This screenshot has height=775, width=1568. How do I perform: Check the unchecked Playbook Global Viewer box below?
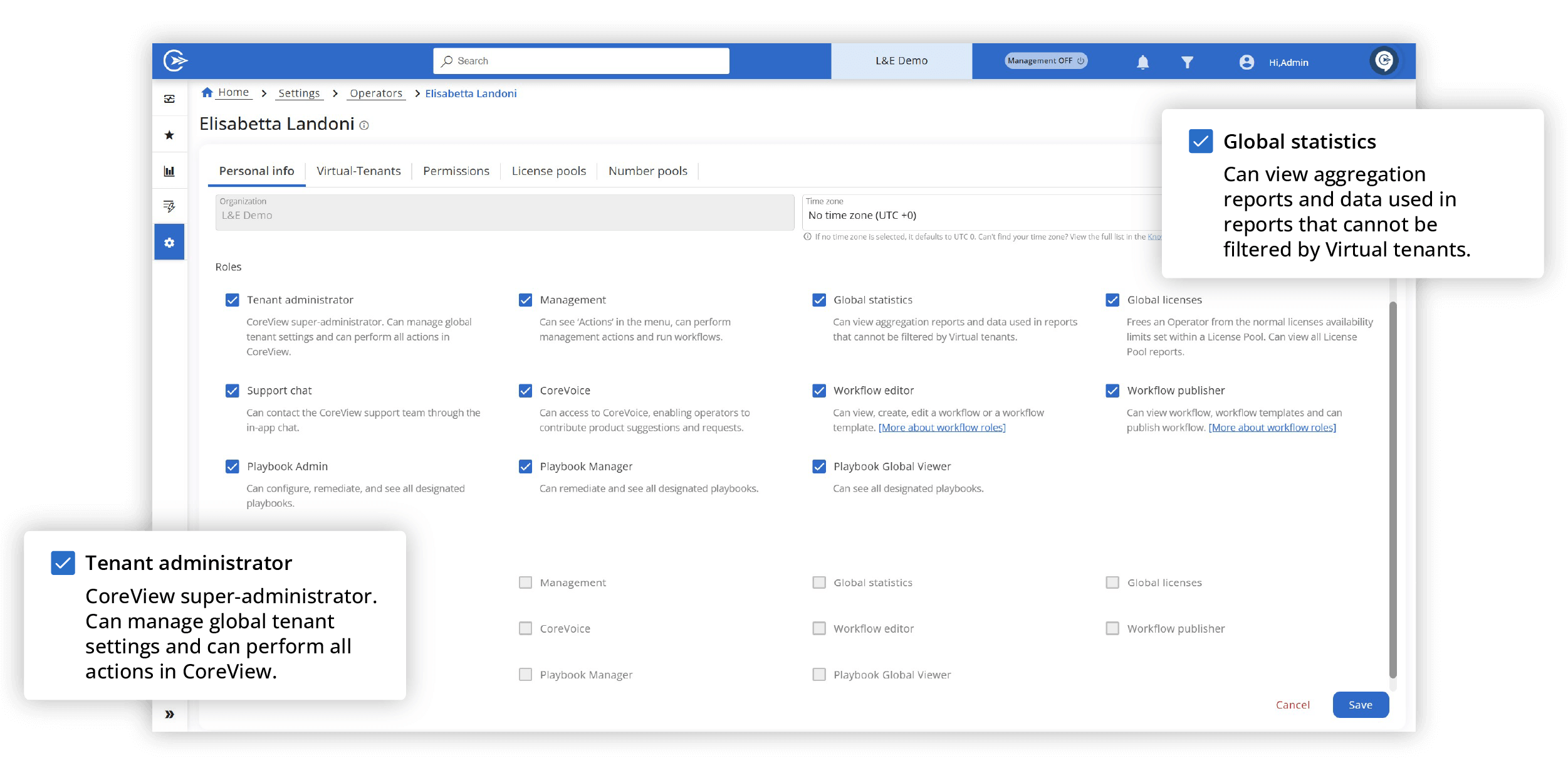819,675
